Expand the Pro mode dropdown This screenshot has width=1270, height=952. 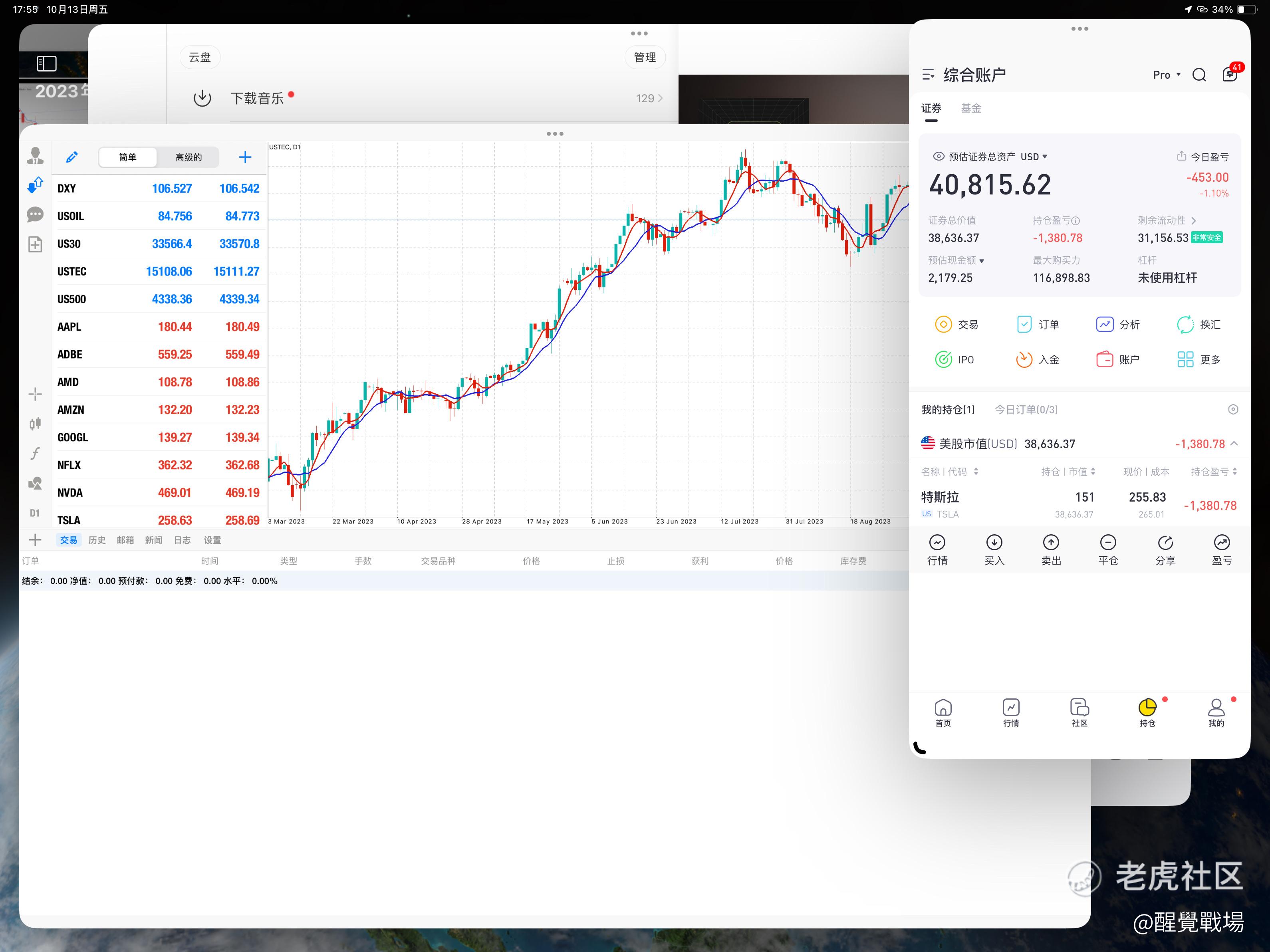coord(1167,75)
